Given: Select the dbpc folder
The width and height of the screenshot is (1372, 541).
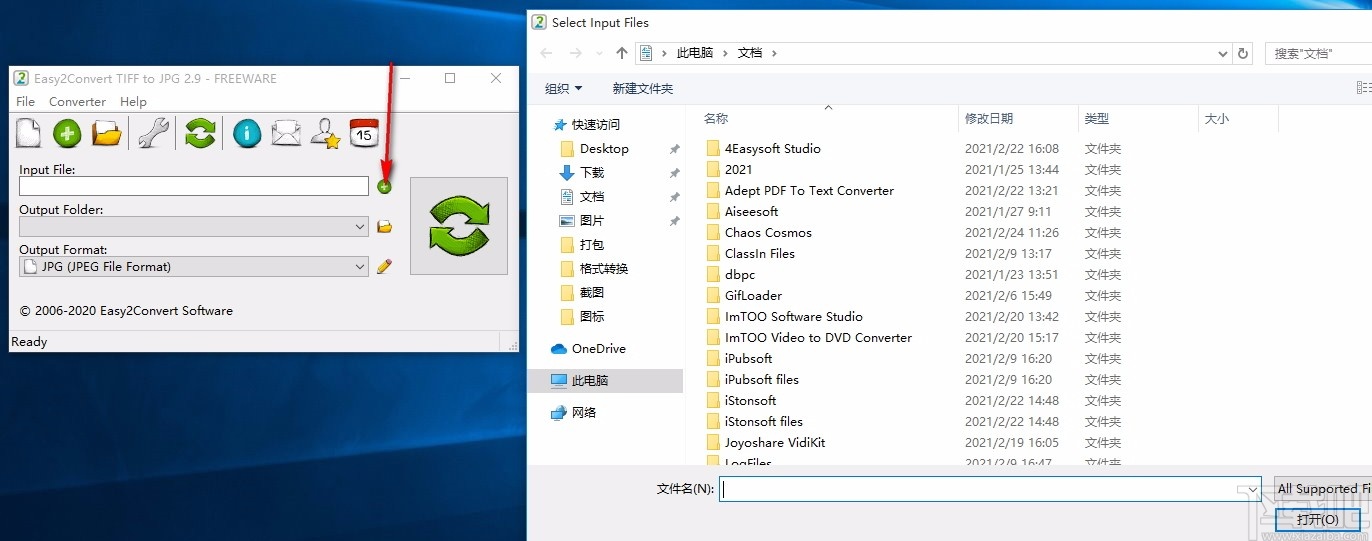Looking at the screenshot, I should [740, 275].
